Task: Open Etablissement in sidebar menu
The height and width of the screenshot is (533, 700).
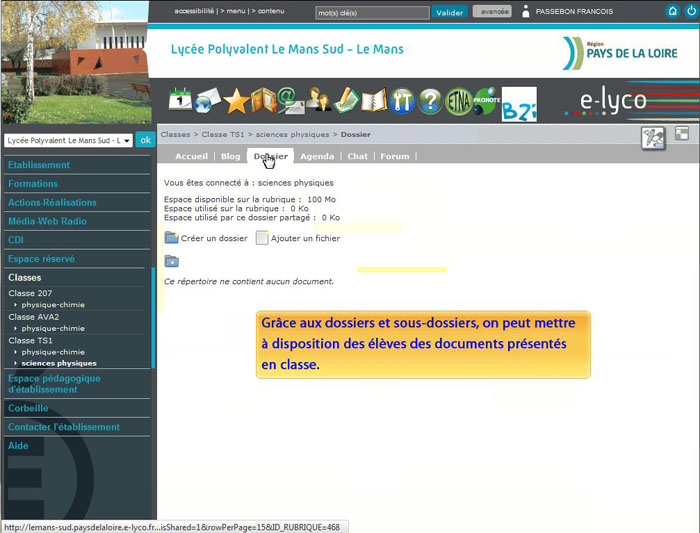Action: pos(39,165)
